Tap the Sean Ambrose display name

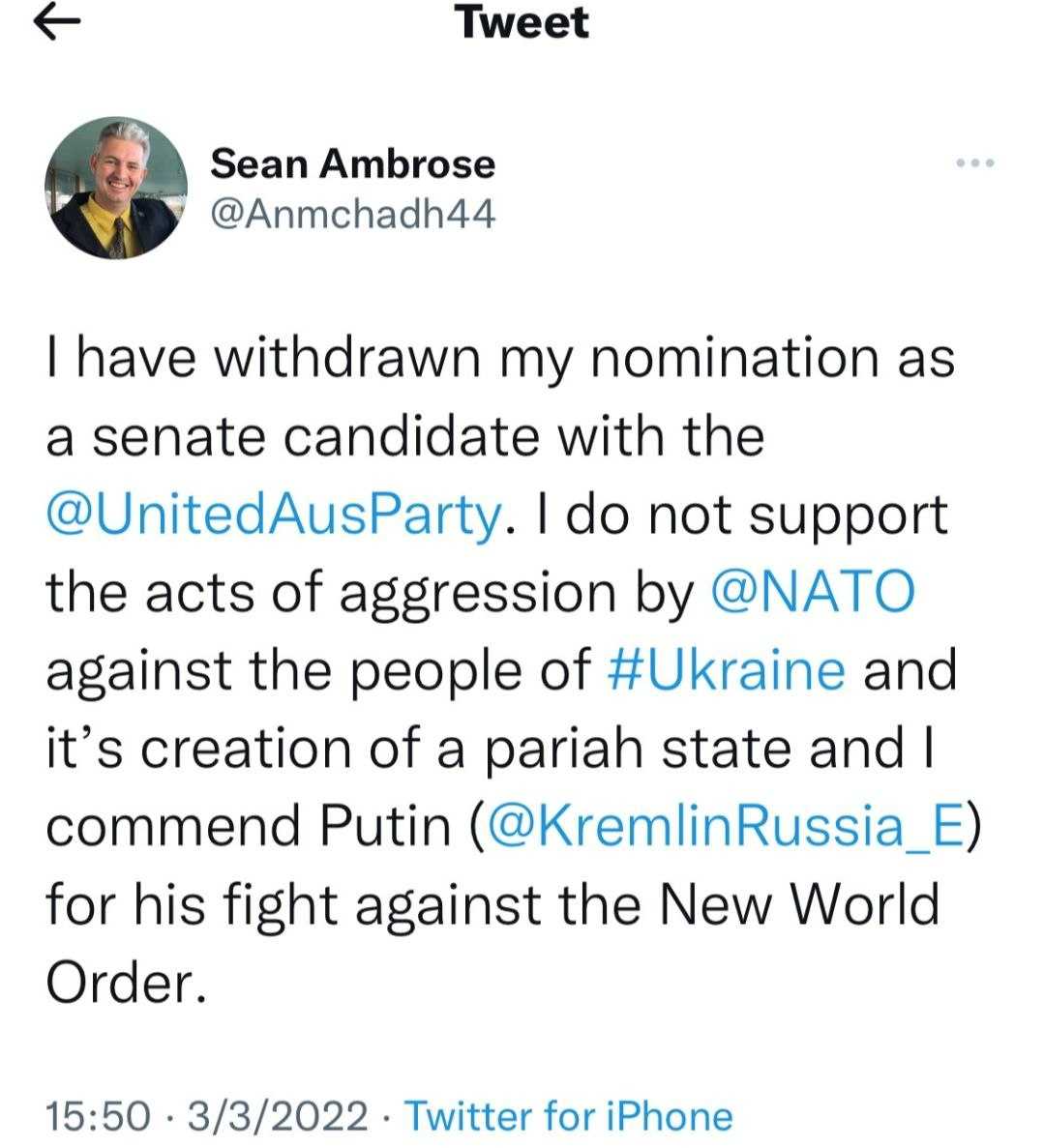coord(352,163)
